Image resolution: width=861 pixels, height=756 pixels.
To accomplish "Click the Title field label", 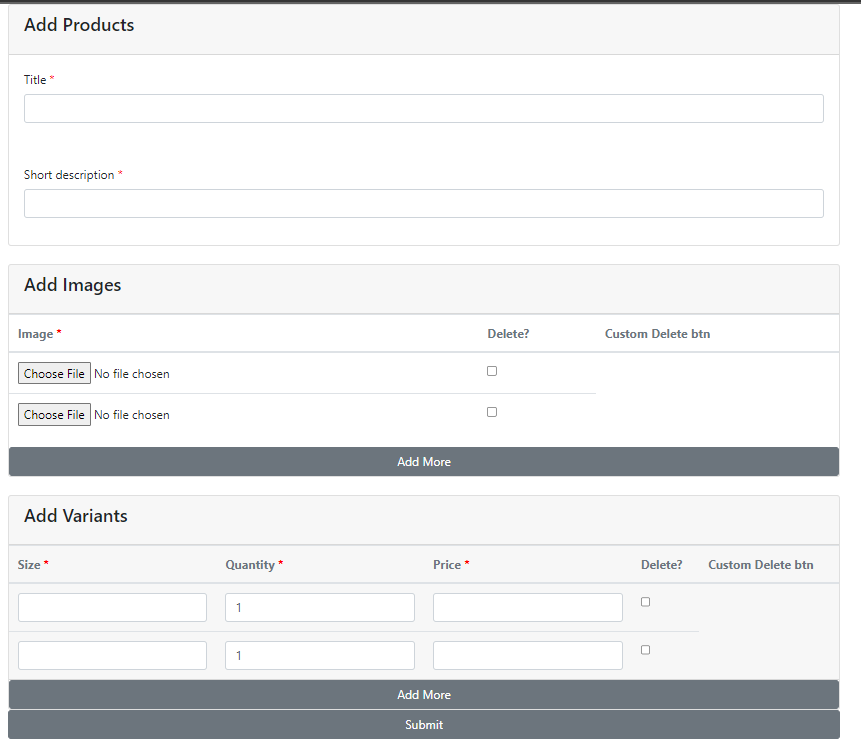I will click(35, 80).
